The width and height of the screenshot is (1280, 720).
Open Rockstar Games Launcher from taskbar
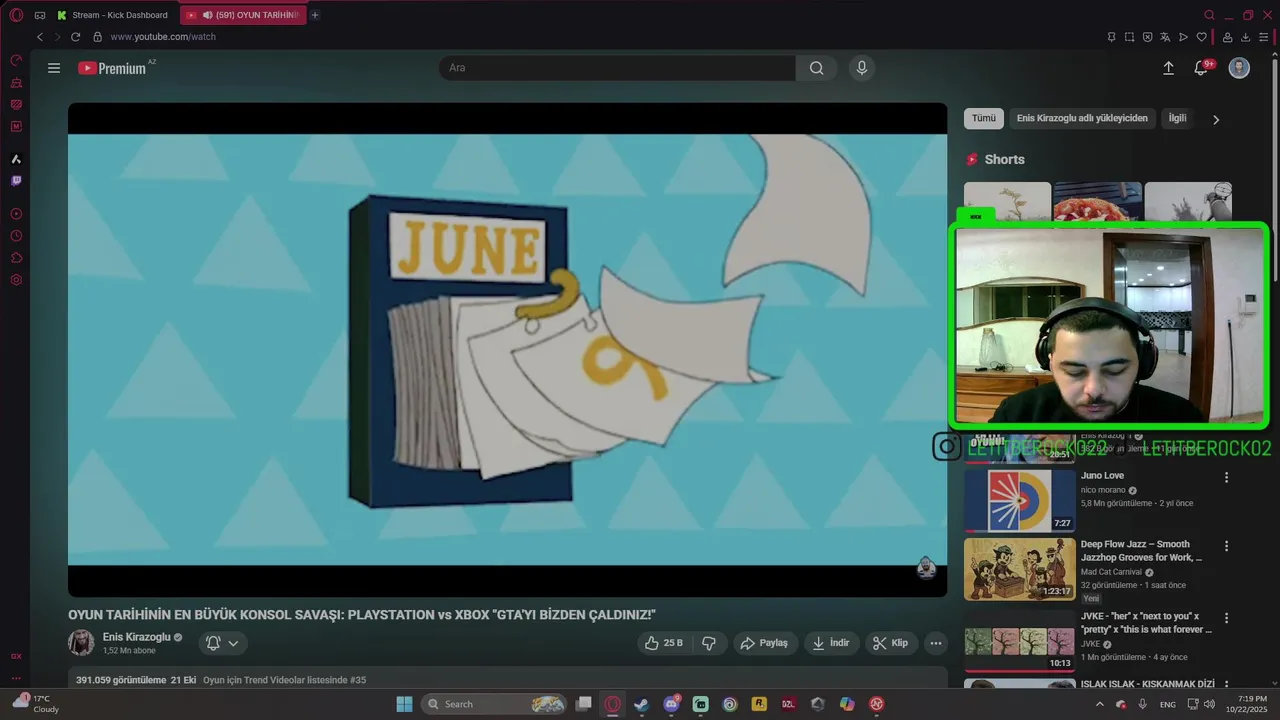coord(759,704)
